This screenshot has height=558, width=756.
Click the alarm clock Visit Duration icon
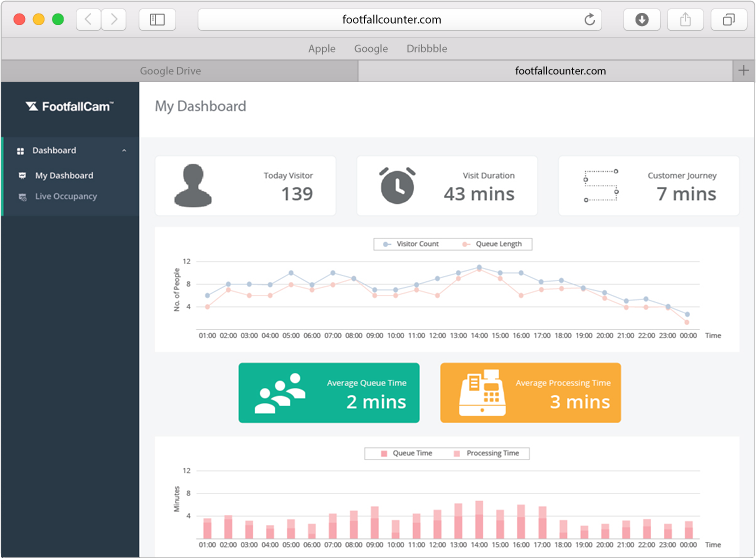(397, 185)
